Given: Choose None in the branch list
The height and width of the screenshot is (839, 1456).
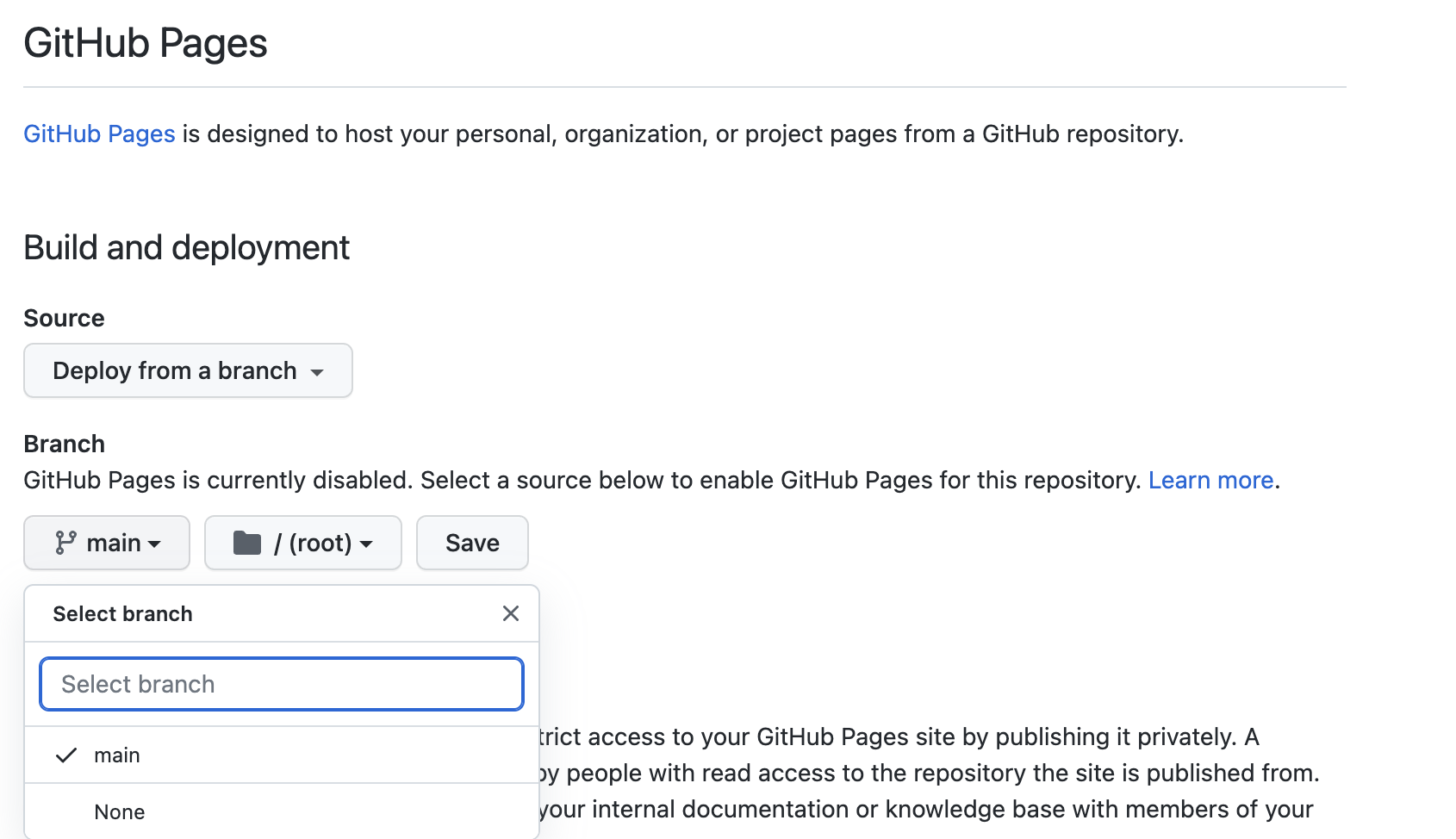Looking at the screenshot, I should point(282,811).
